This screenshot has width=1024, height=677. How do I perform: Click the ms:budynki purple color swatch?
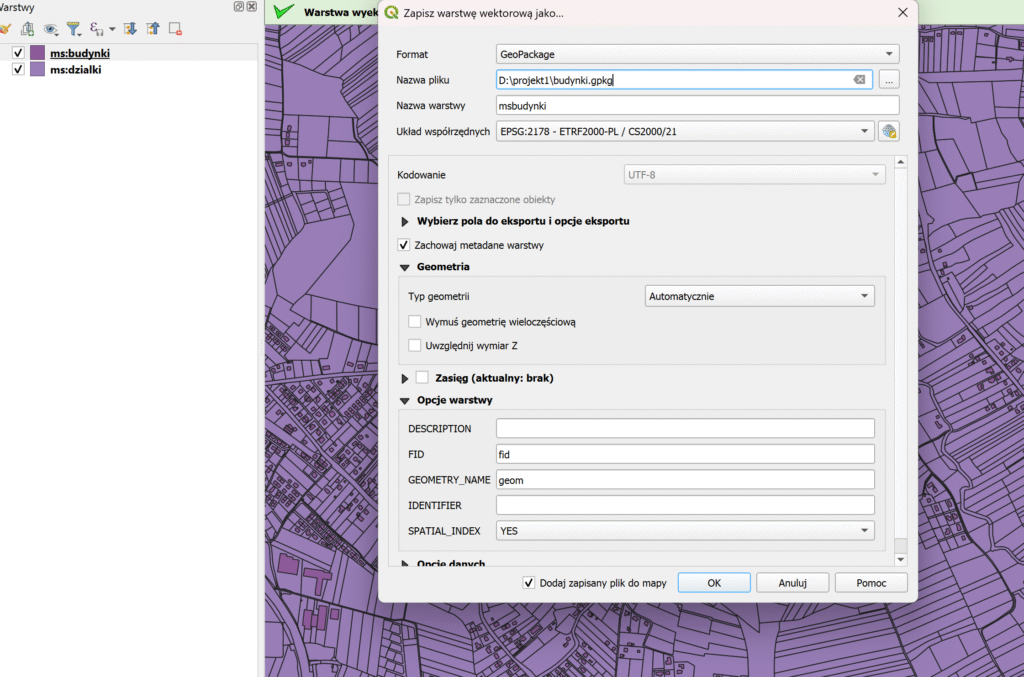coord(38,53)
